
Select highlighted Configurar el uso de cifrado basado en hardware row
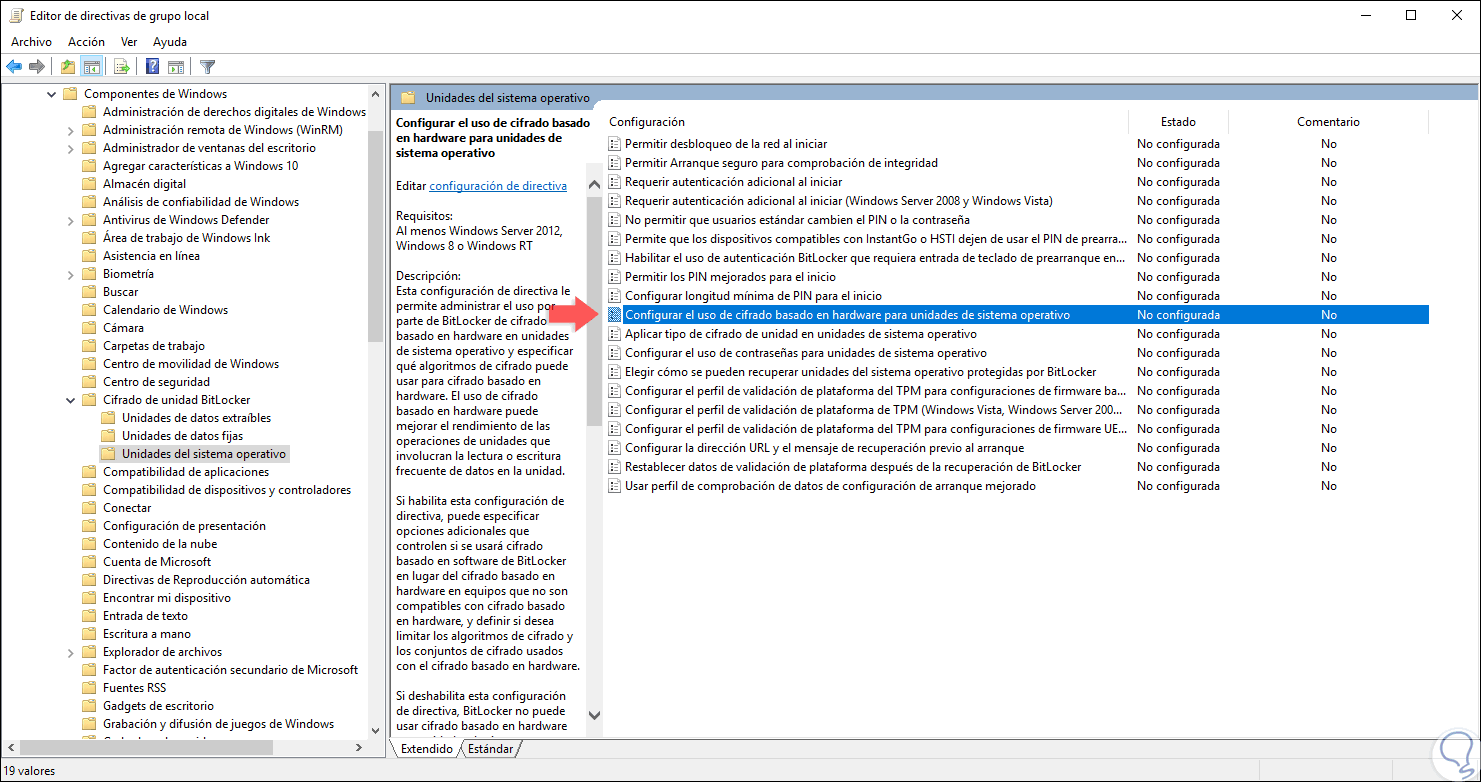click(x=1018, y=315)
